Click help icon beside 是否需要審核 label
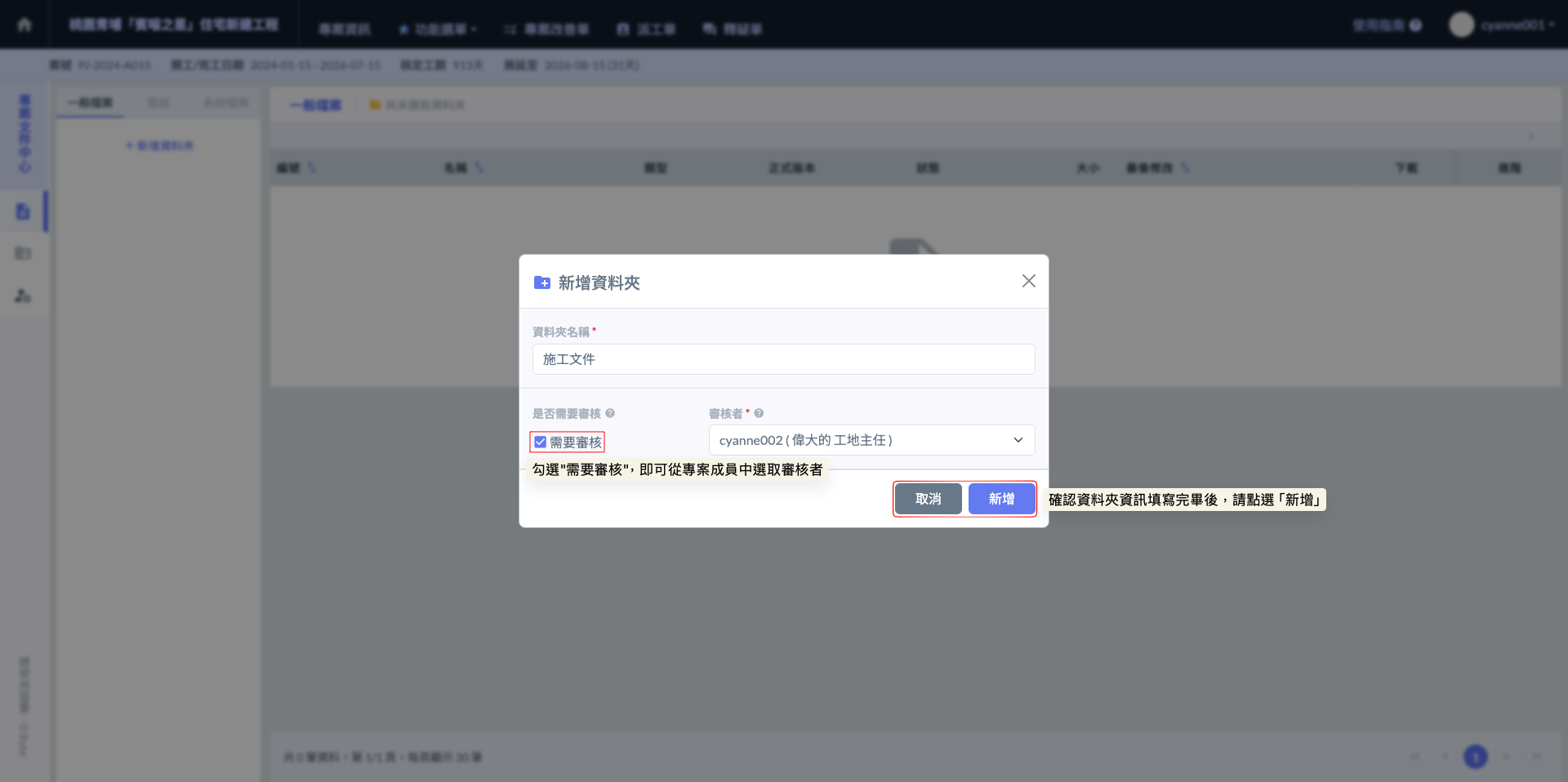 tap(610, 414)
